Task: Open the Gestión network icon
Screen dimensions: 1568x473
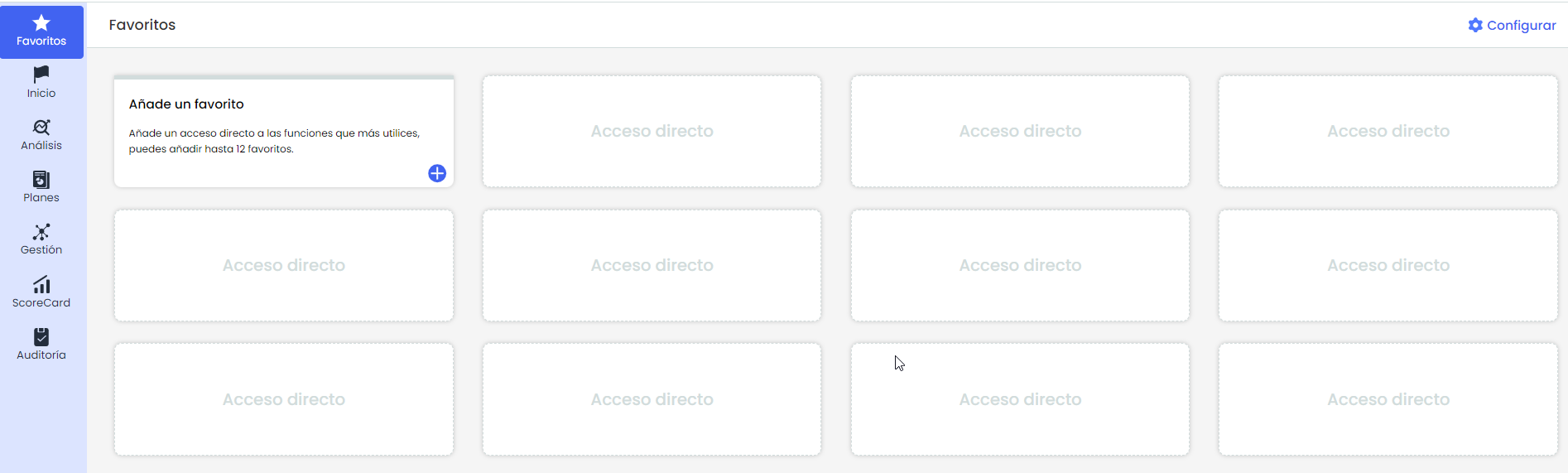Action: (41, 232)
